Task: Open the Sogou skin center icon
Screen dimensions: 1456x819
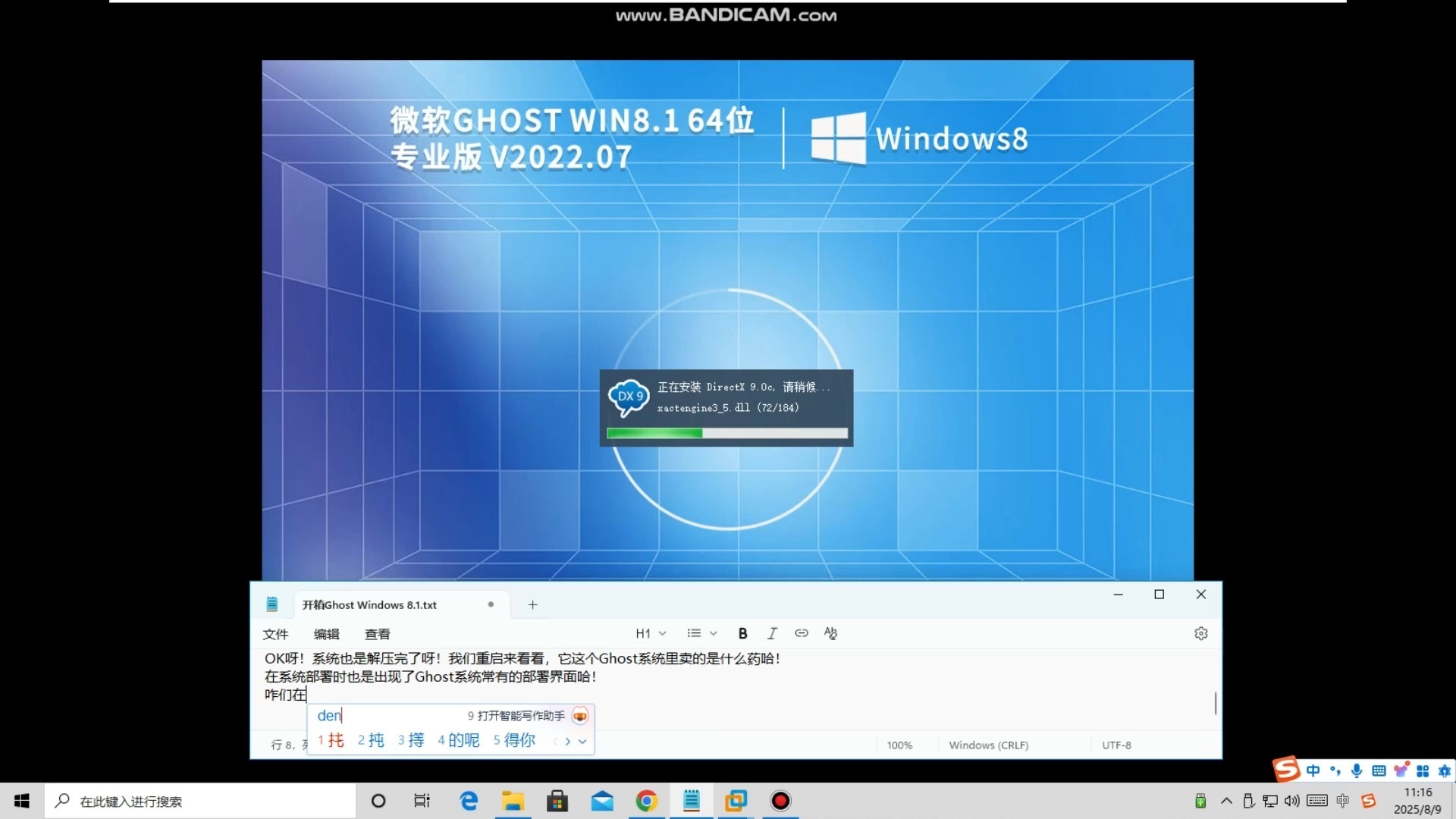Action: pos(1402,770)
